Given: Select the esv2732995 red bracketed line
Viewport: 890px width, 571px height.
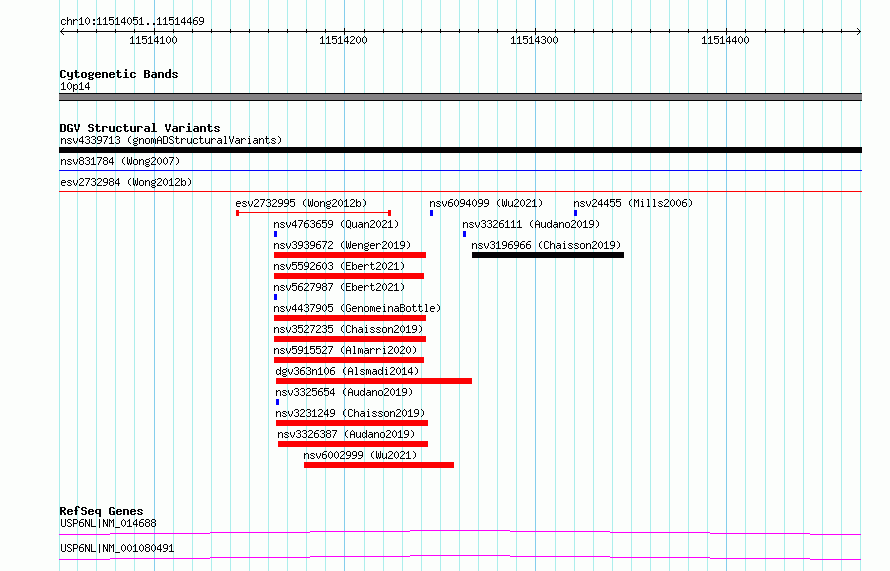Looking at the screenshot, I should [313, 213].
